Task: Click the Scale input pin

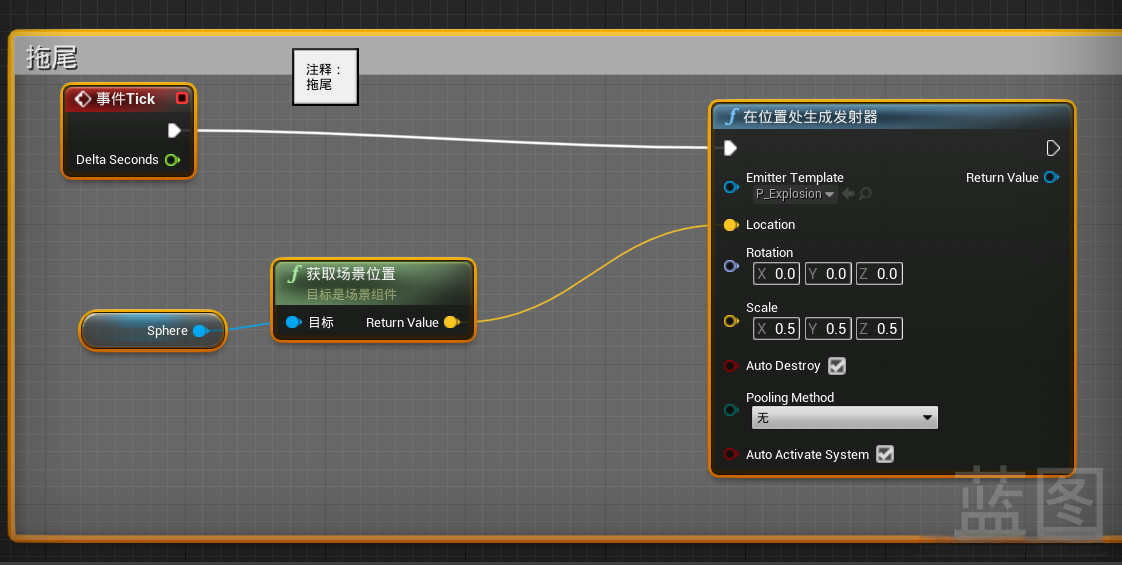Action: pos(731,321)
